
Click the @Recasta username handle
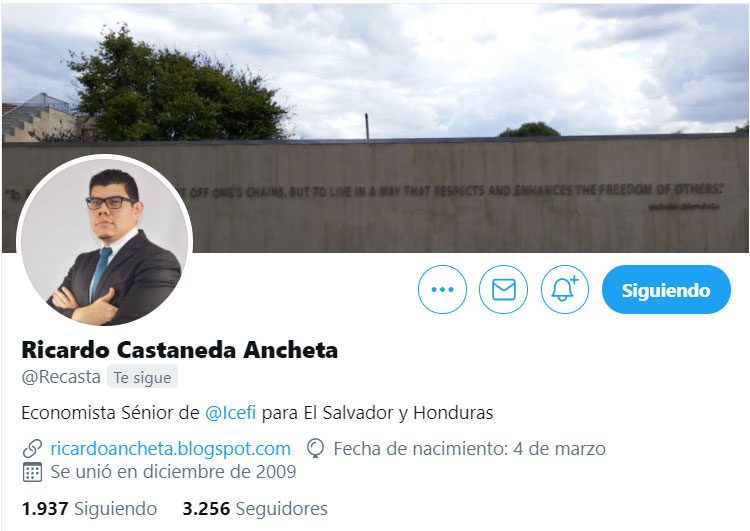click(61, 377)
